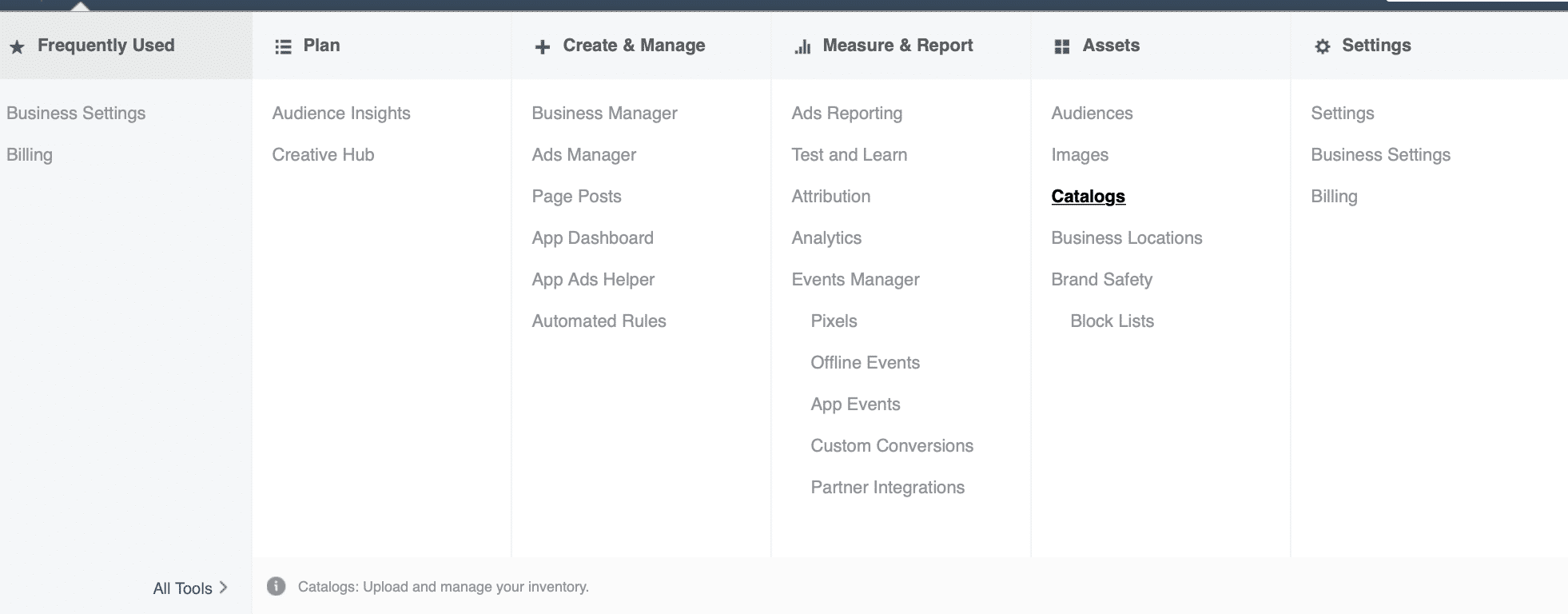Select the Assets column header
This screenshot has height=614, width=1568.
point(1111,46)
